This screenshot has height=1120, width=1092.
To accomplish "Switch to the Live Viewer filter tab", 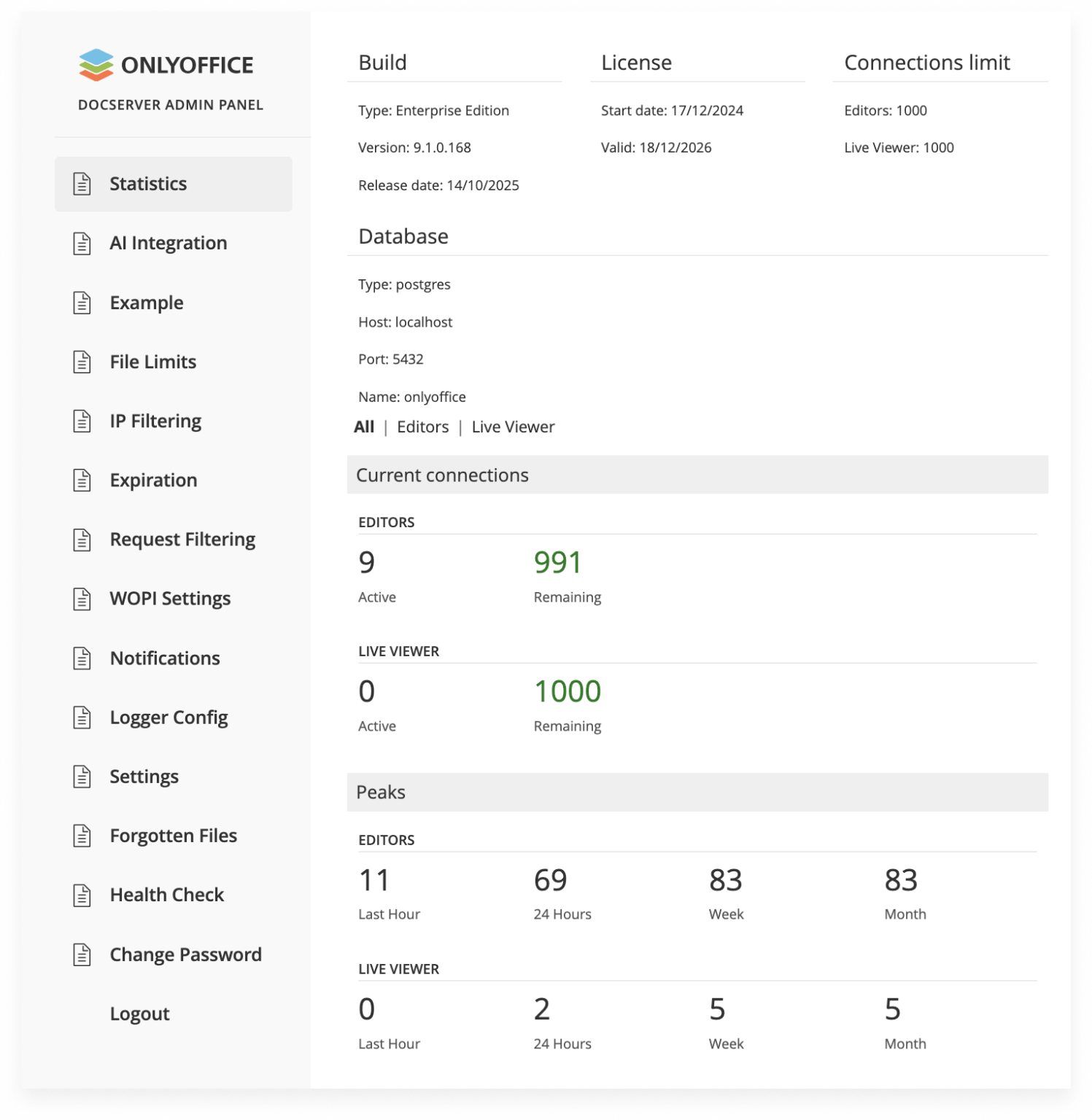I will click(514, 427).
